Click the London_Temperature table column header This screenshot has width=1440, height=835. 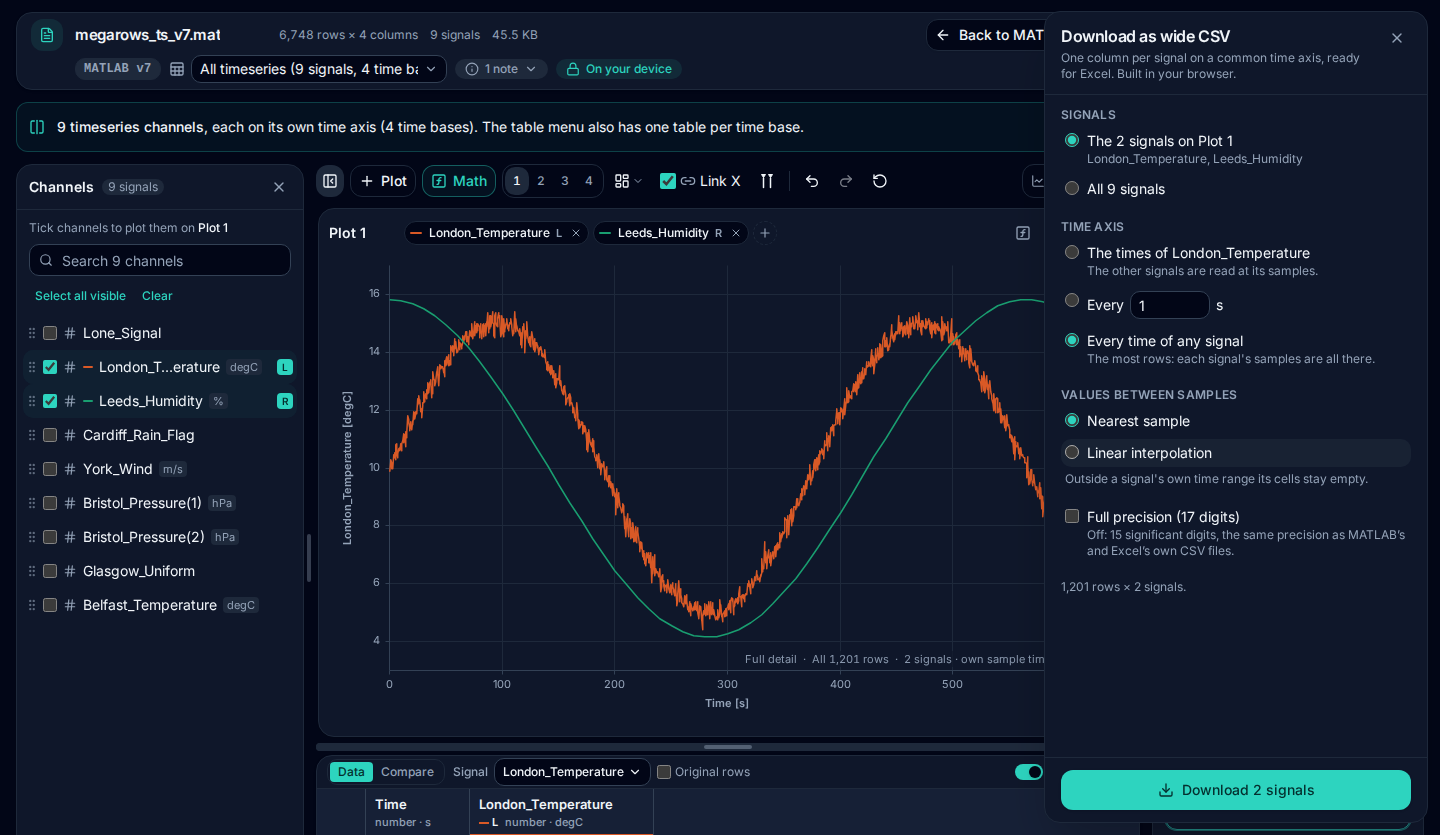click(x=561, y=812)
